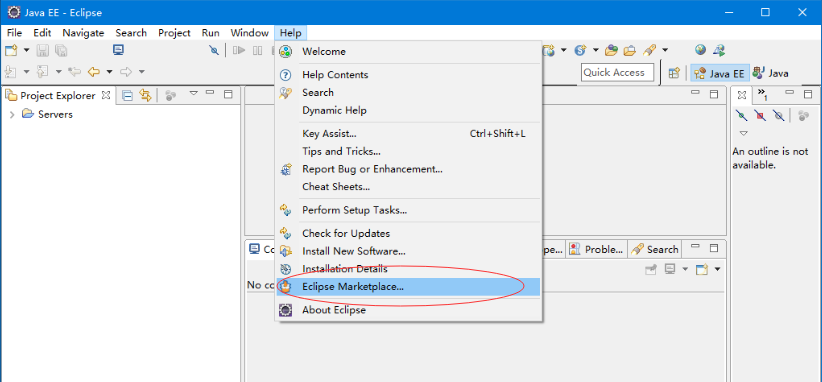Select Install New Software menu entry
Image resolution: width=822 pixels, height=382 pixels.
click(x=408, y=251)
